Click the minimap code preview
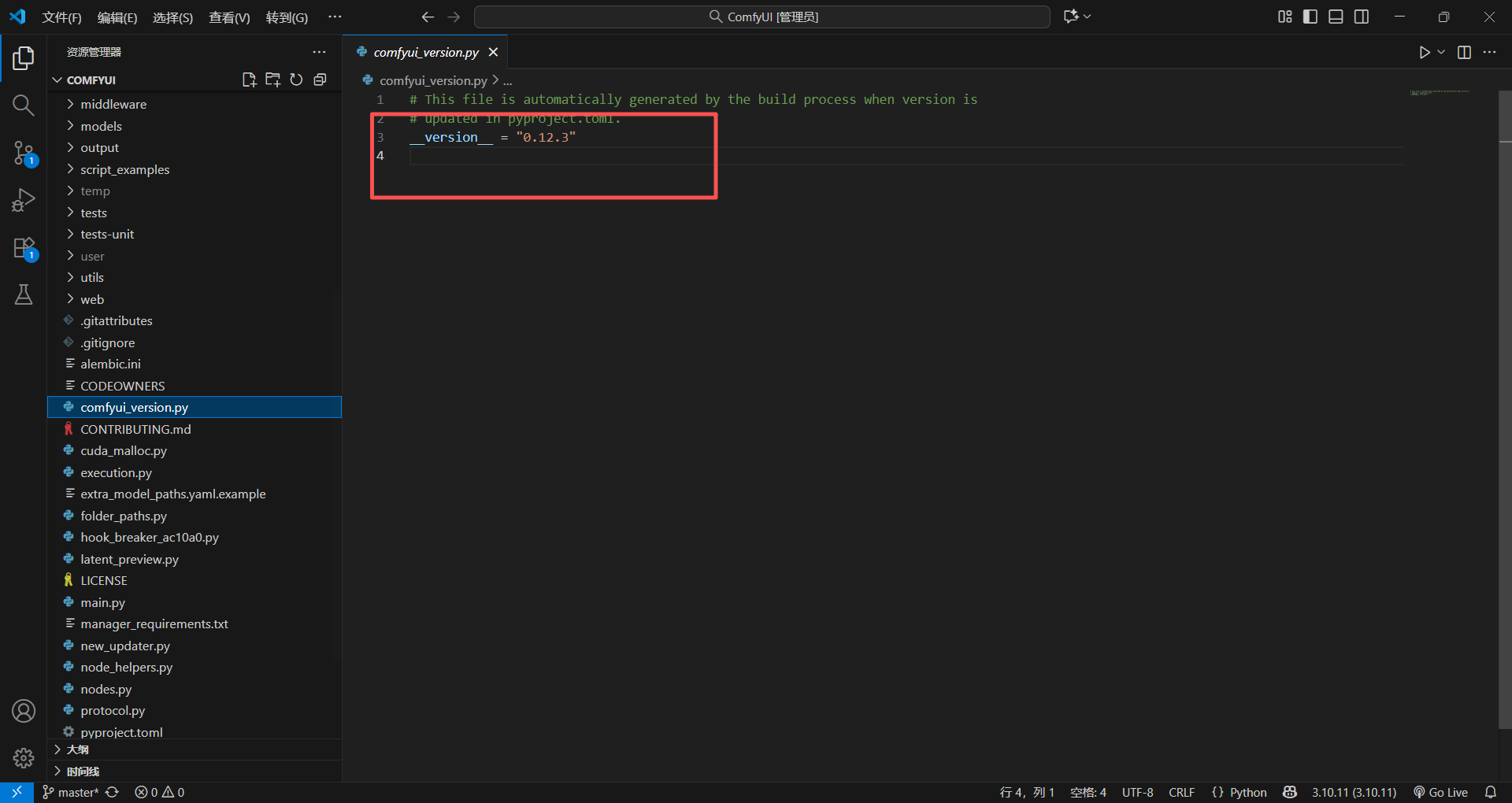Image resolution: width=1512 pixels, height=803 pixels. tap(1440, 93)
